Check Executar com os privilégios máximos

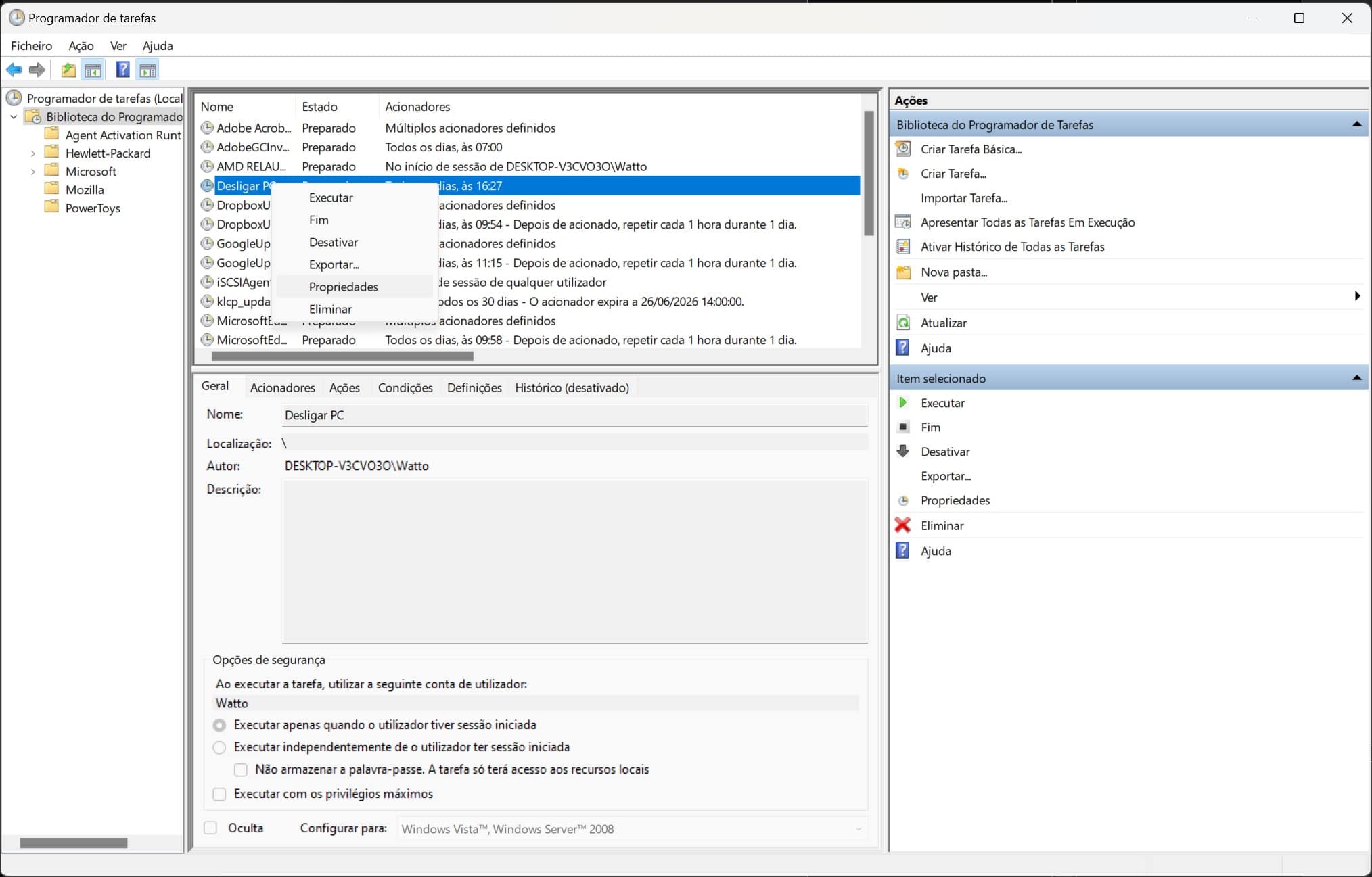(219, 794)
